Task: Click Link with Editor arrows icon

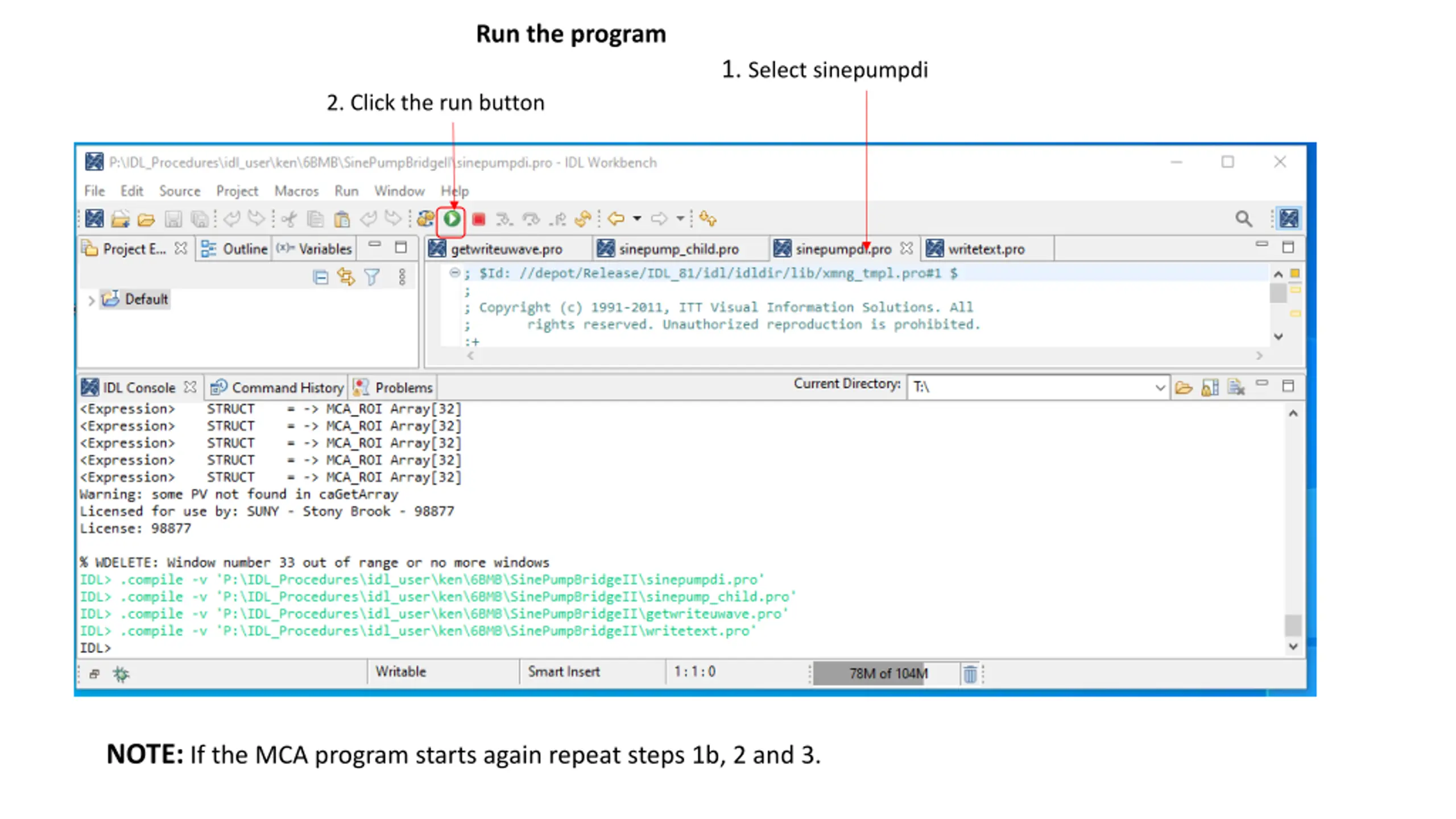Action: (x=346, y=277)
